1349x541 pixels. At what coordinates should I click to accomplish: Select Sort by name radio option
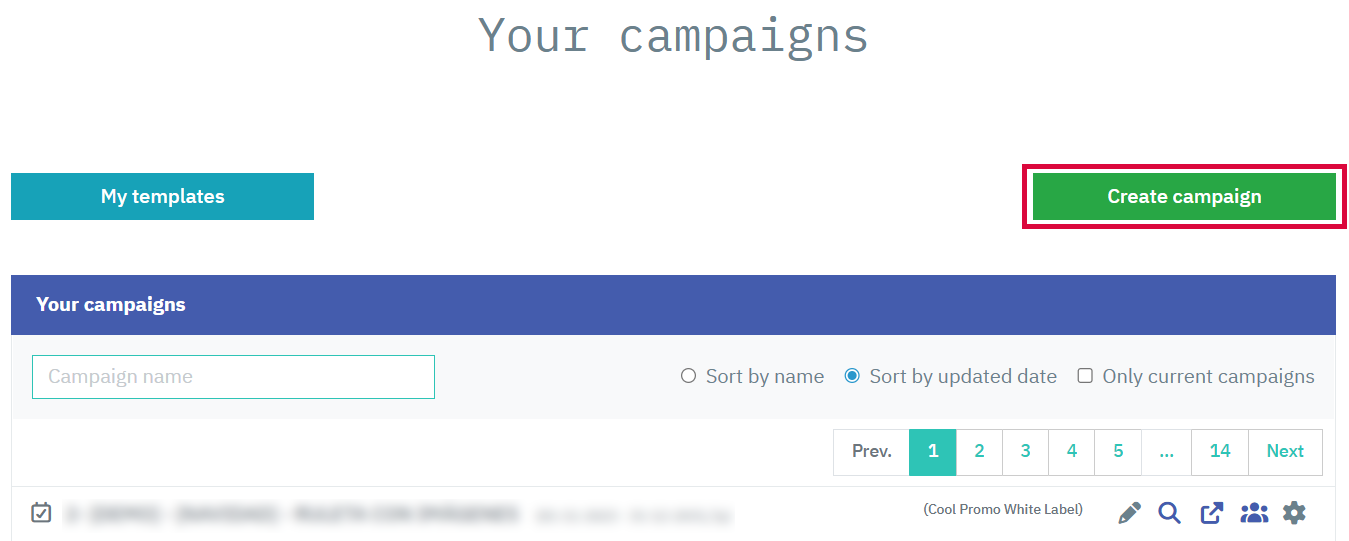tap(688, 376)
